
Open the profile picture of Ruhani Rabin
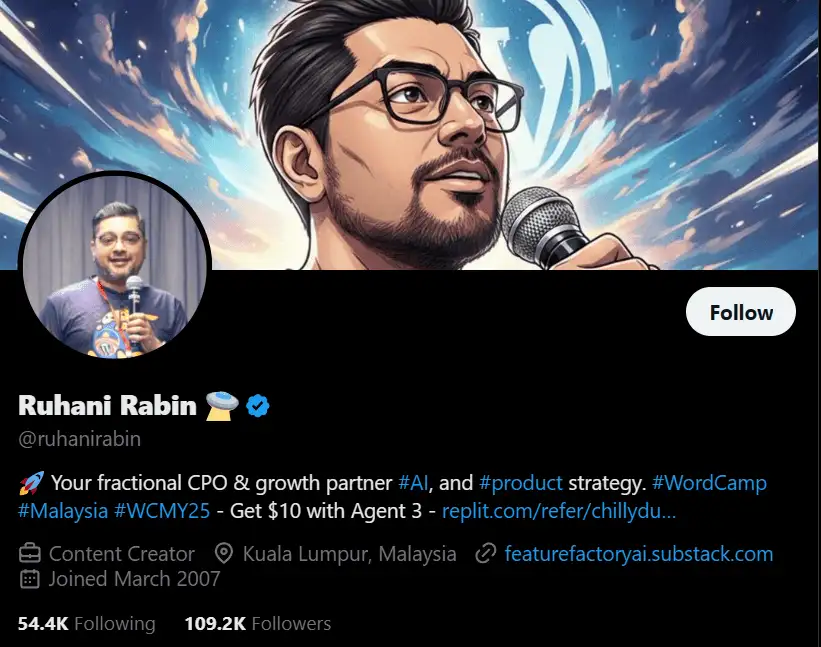[x=115, y=267]
